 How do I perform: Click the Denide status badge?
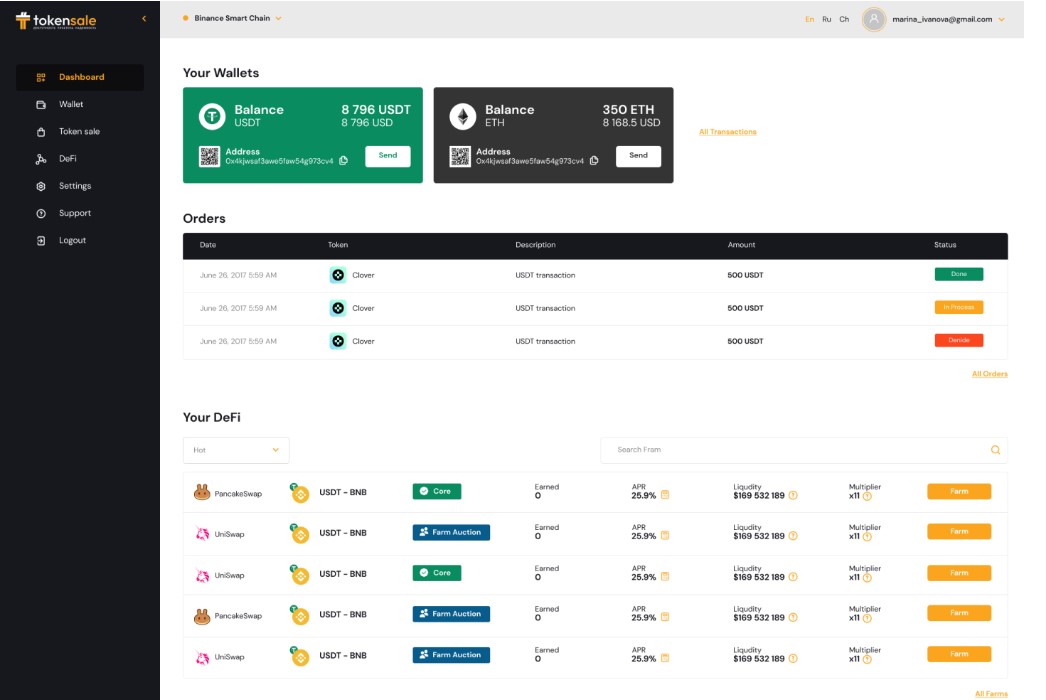(959, 340)
